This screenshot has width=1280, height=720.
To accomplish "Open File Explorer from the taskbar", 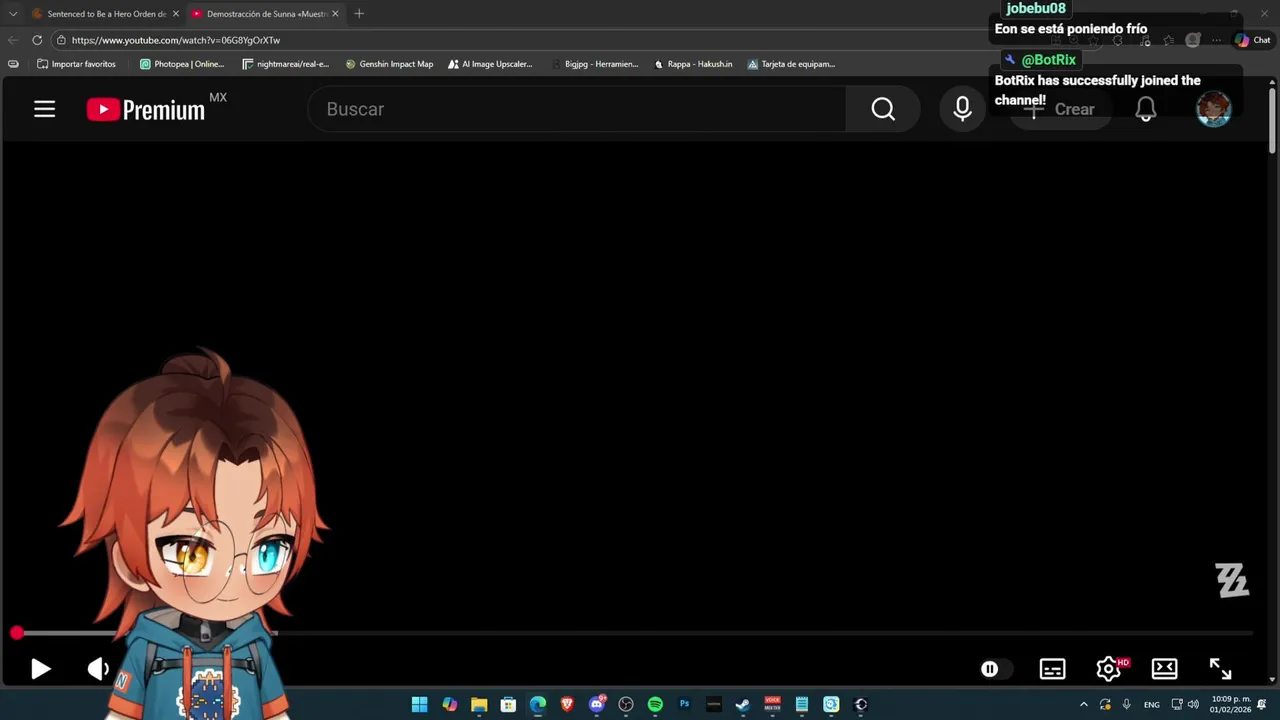I will pyautogui.click(x=479, y=704).
